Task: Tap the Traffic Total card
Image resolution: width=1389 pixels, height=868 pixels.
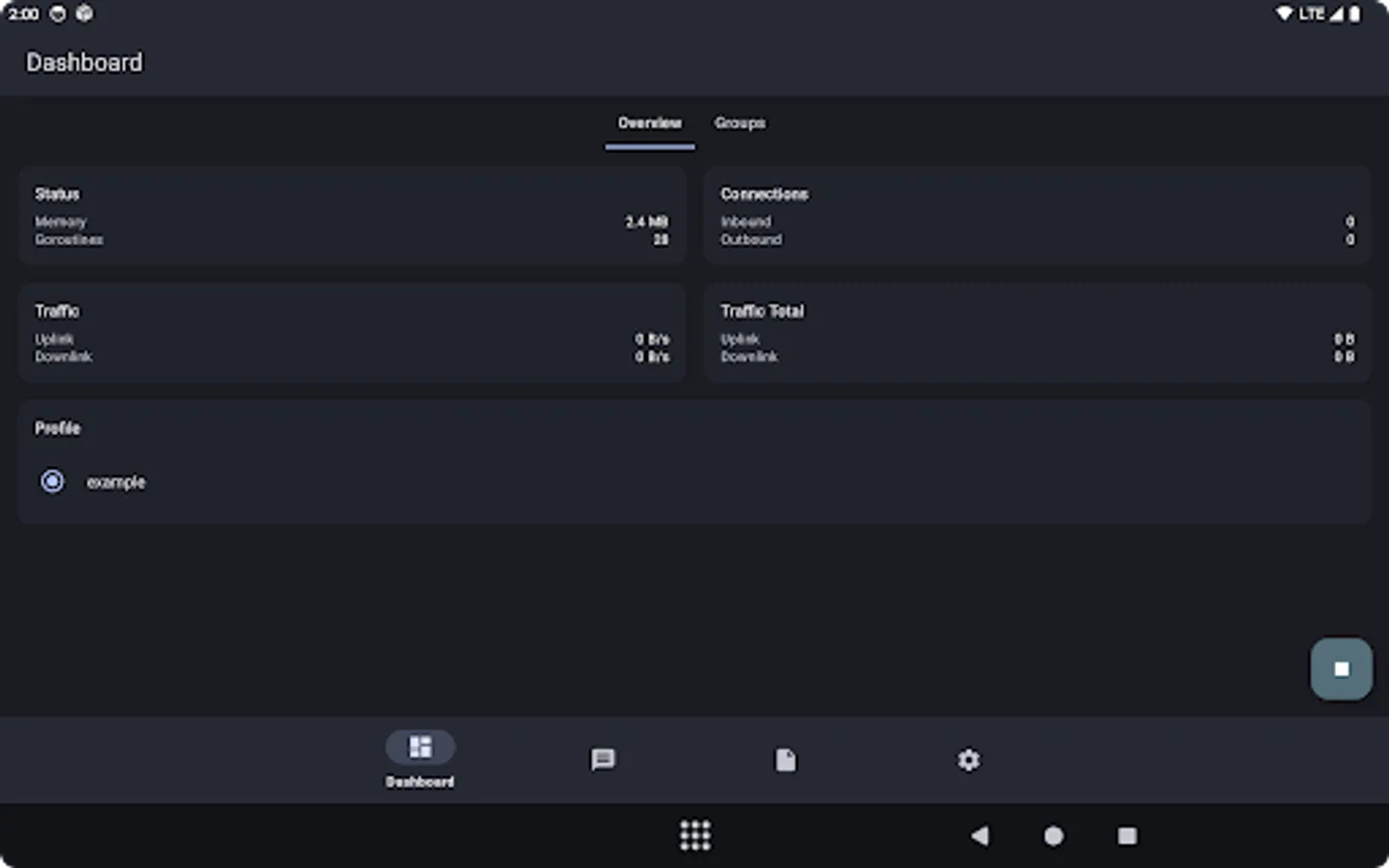Action: [1037, 333]
